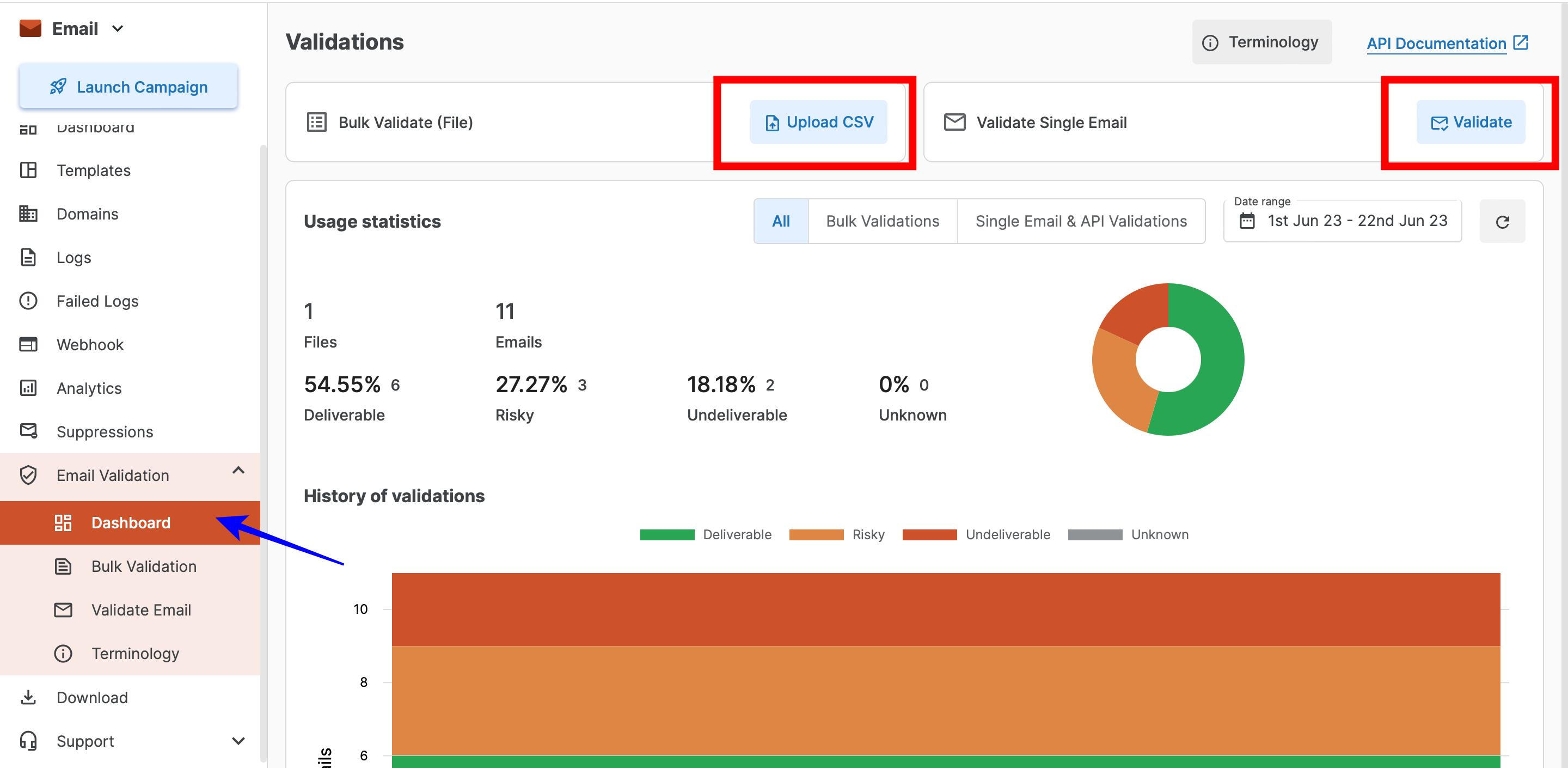
Task: Click the refresh statistics button
Action: (1502, 222)
